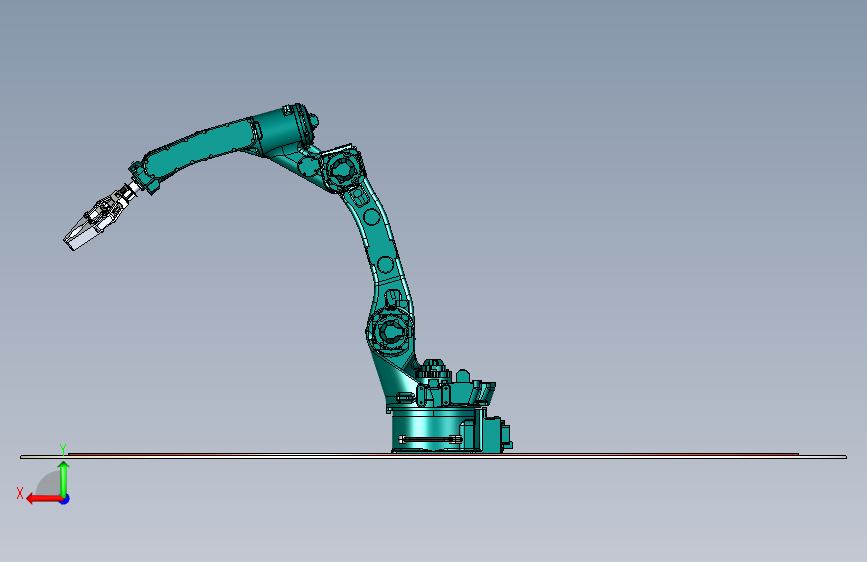Select the elbow joint of the robot
This screenshot has height=562, width=867.
(x=342, y=169)
